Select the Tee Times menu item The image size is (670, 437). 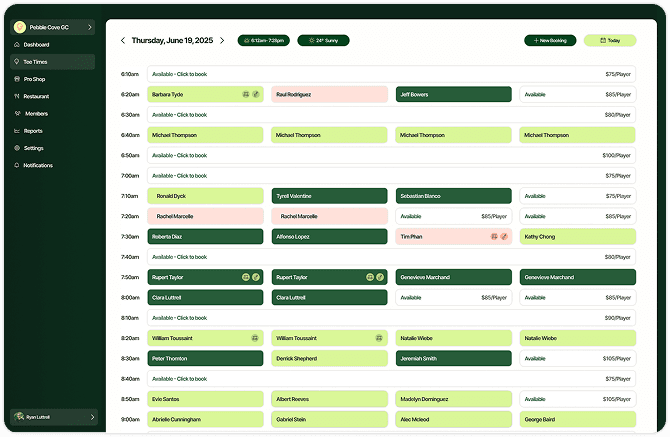[x=36, y=62]
